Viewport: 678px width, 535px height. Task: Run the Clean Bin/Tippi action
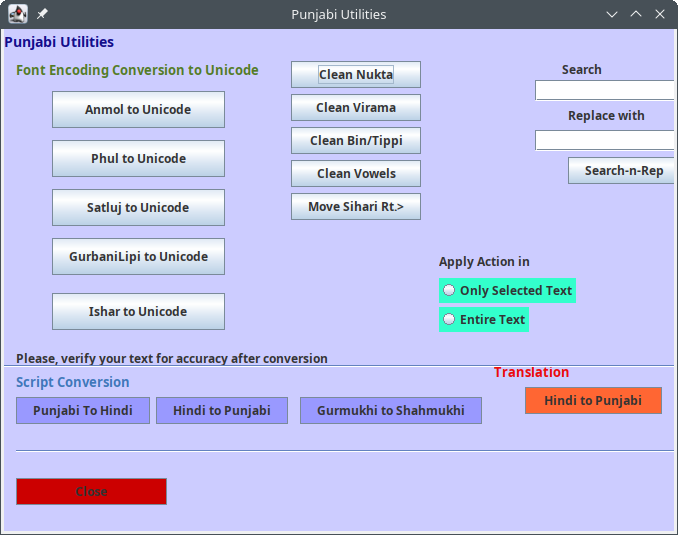[356, 141]
